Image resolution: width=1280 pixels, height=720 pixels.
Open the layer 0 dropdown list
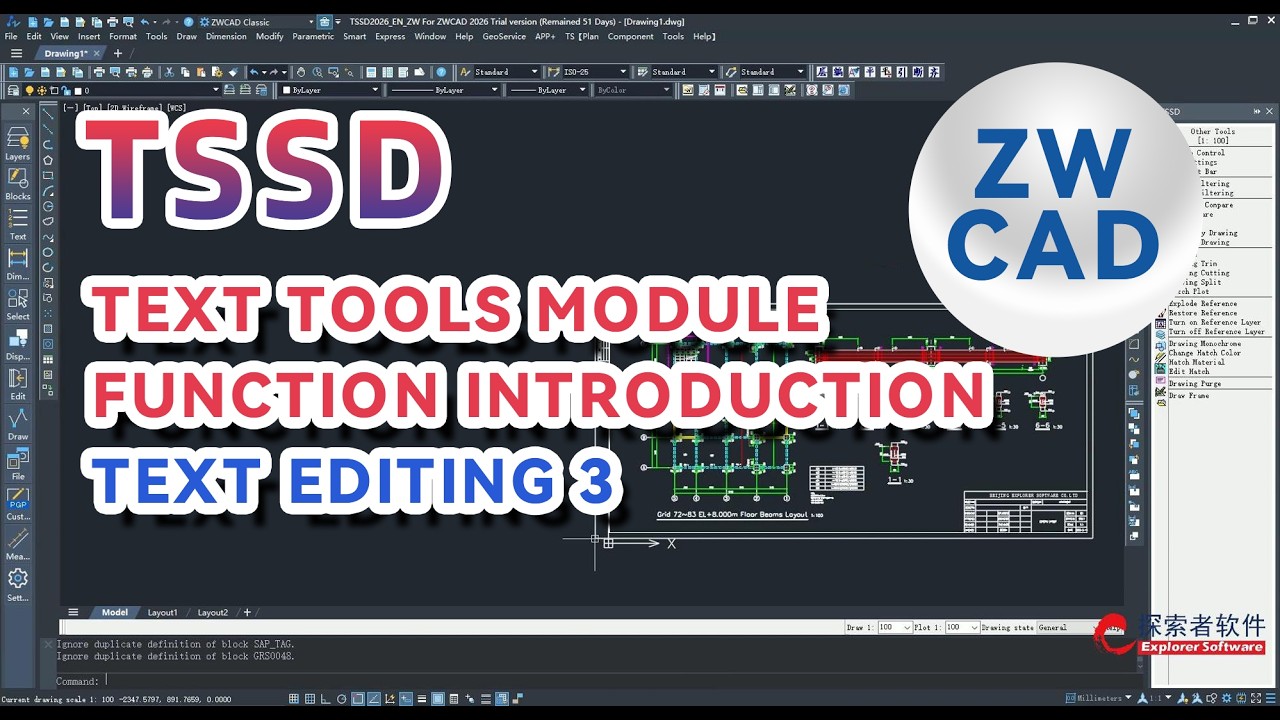pos(150,90)
